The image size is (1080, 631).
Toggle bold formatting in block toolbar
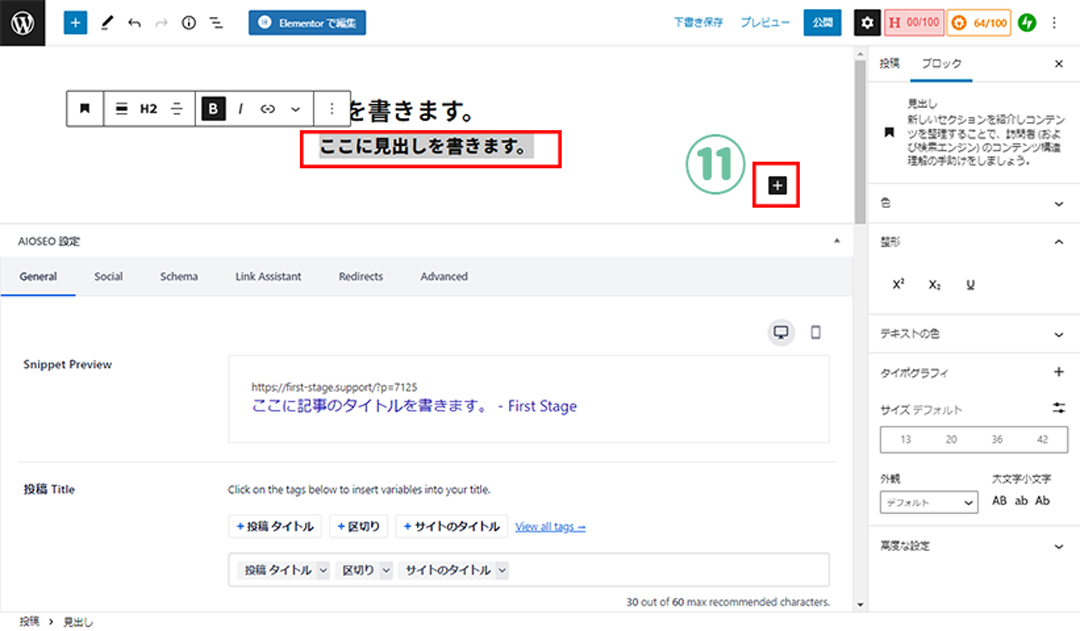pyautogui.click(x=213, y=109)
